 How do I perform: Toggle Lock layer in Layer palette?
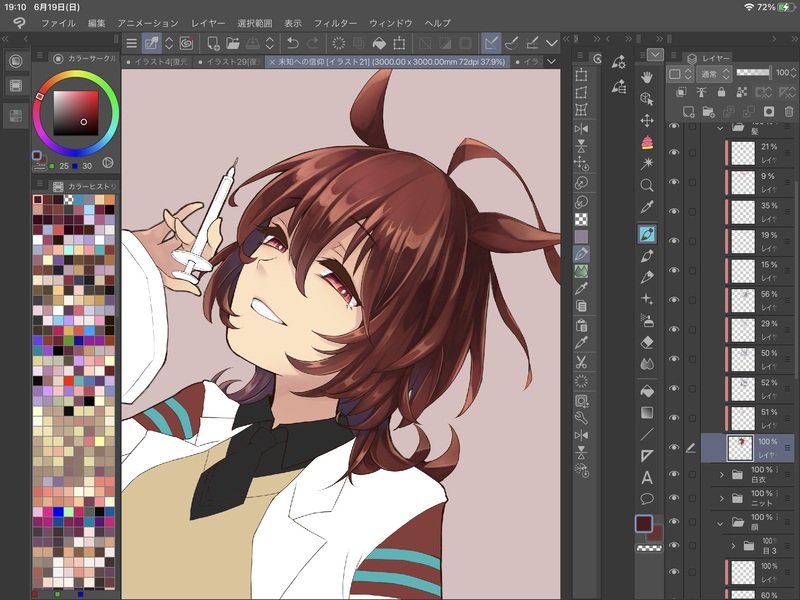point(721,92)
